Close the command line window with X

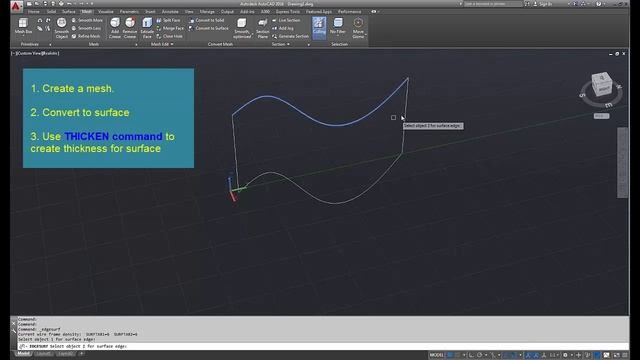13,323
